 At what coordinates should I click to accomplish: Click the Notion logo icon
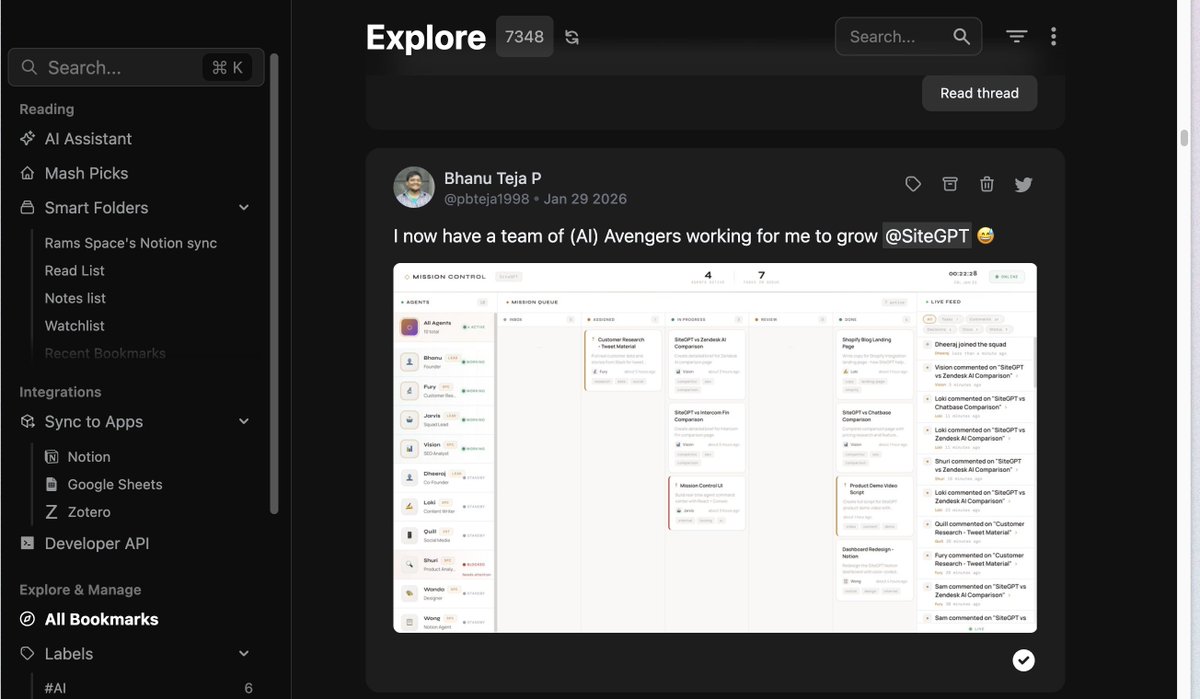click(x=52, y=457)
